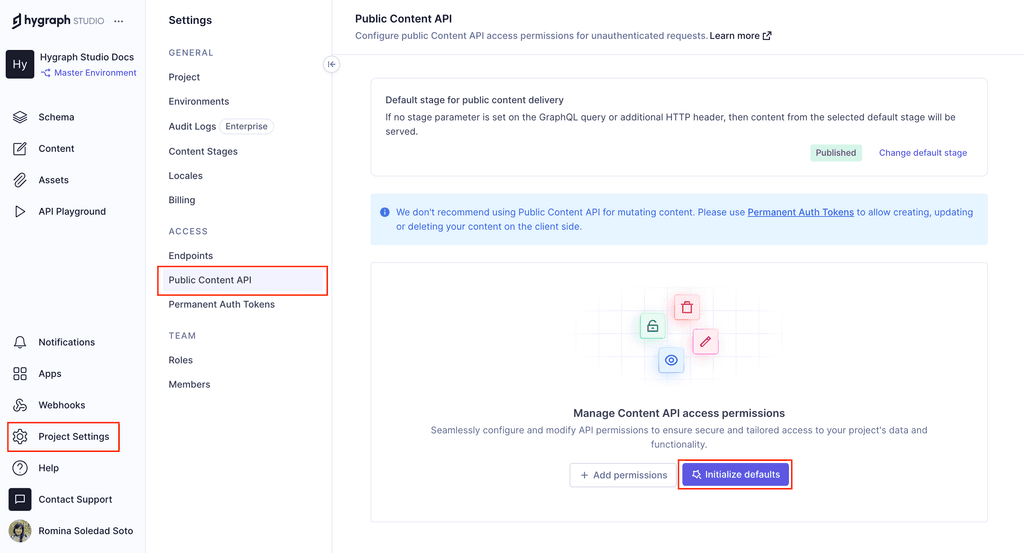Collapse the Settings sidebar panel arrow
Viewport: 1024px width, 553px height.
(x=332, y=64)
